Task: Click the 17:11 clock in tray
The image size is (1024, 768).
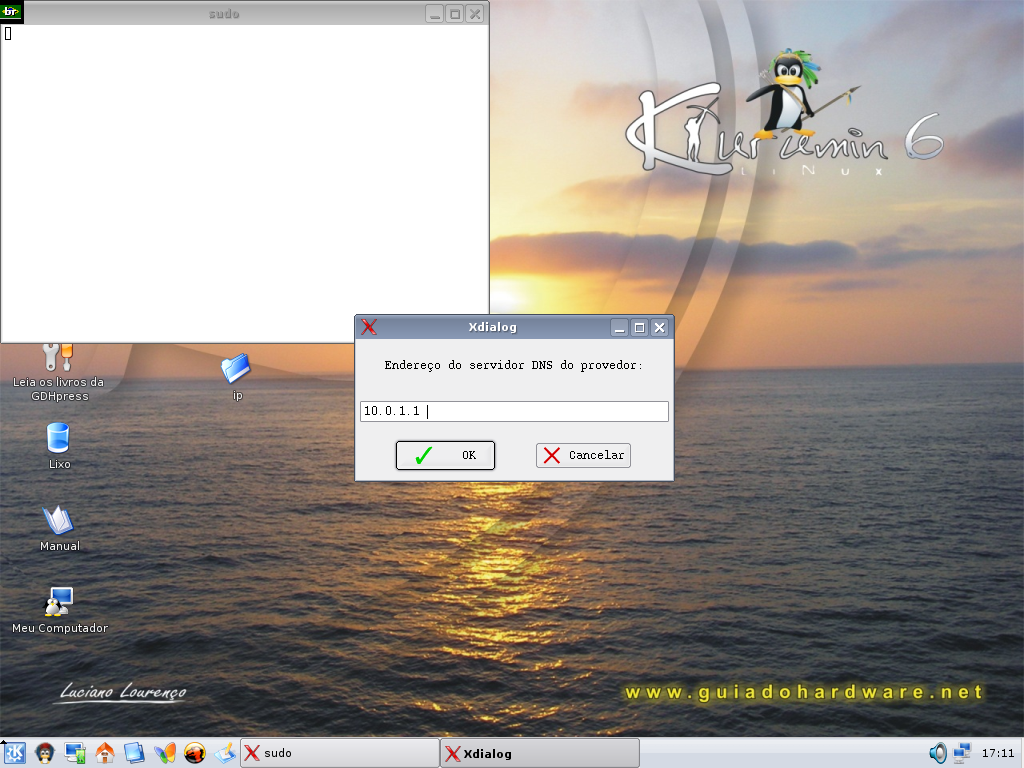Action: click(998, 753)
